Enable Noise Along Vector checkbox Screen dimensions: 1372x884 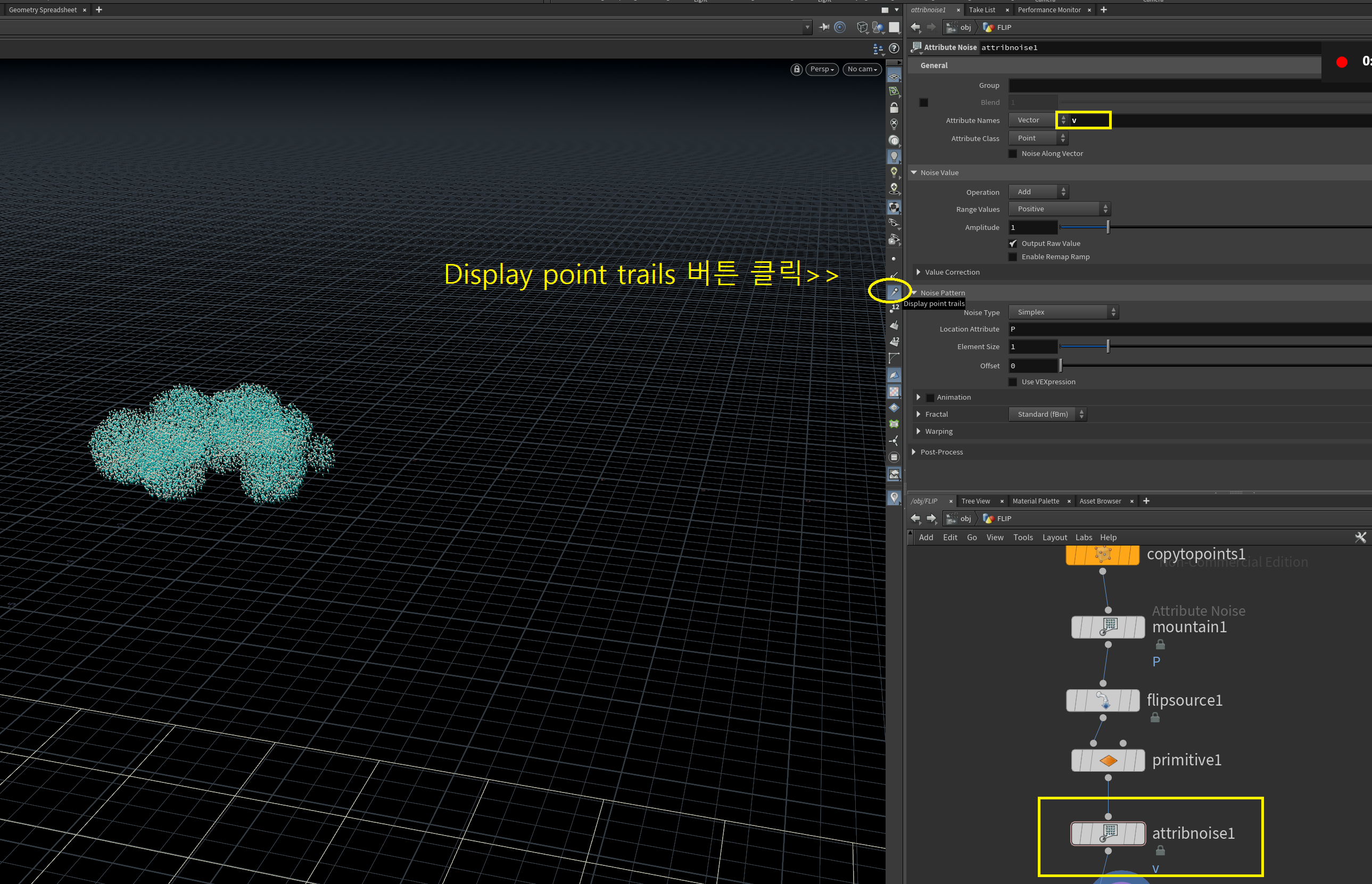coord(1013,154)
